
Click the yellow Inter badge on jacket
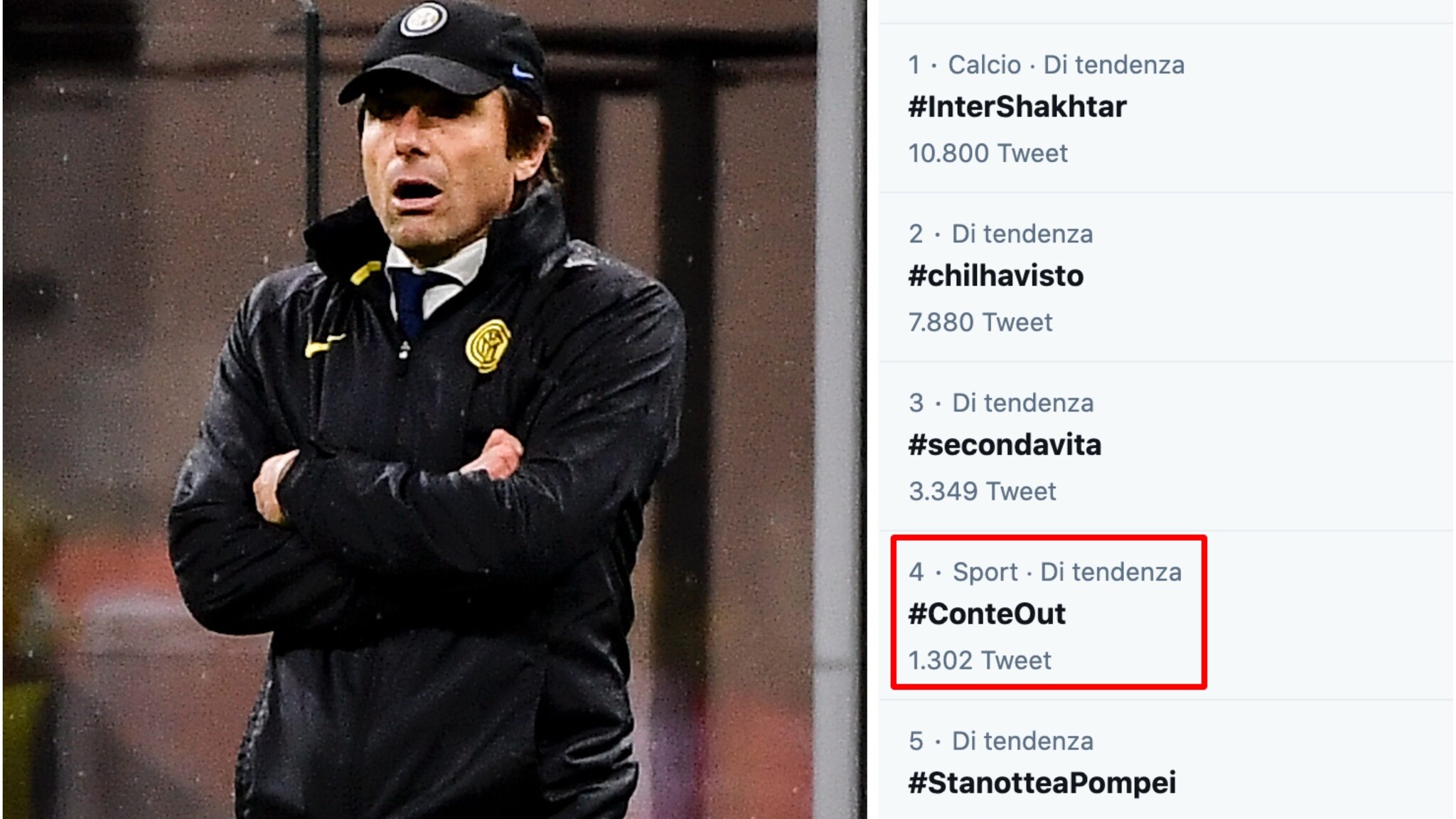[x=488, y=346]
